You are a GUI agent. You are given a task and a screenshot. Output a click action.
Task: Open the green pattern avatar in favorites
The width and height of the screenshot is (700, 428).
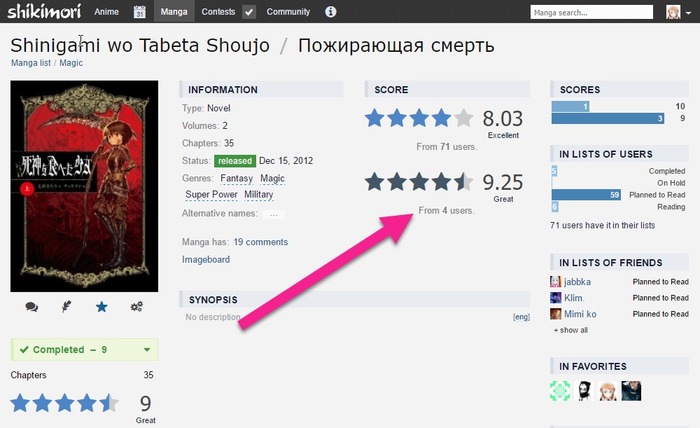(x=560, y=391)
